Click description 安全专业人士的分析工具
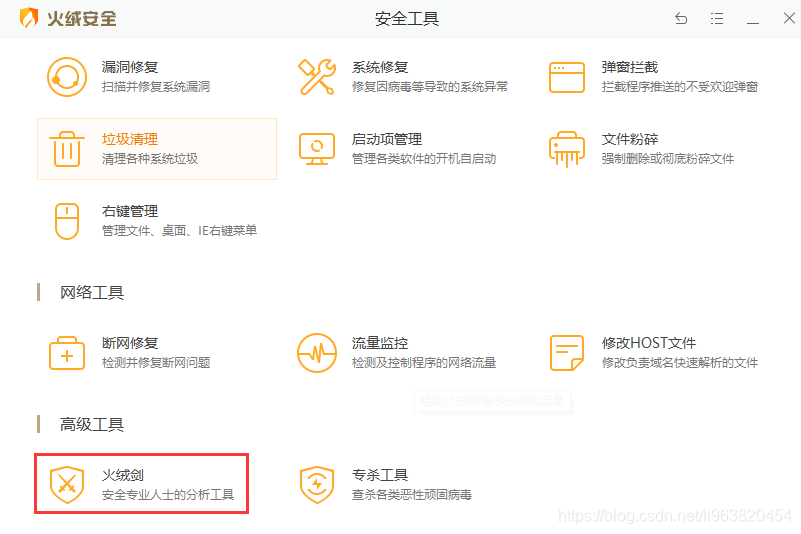The height and width of the screenshot is (534, 801). (168, 495)
